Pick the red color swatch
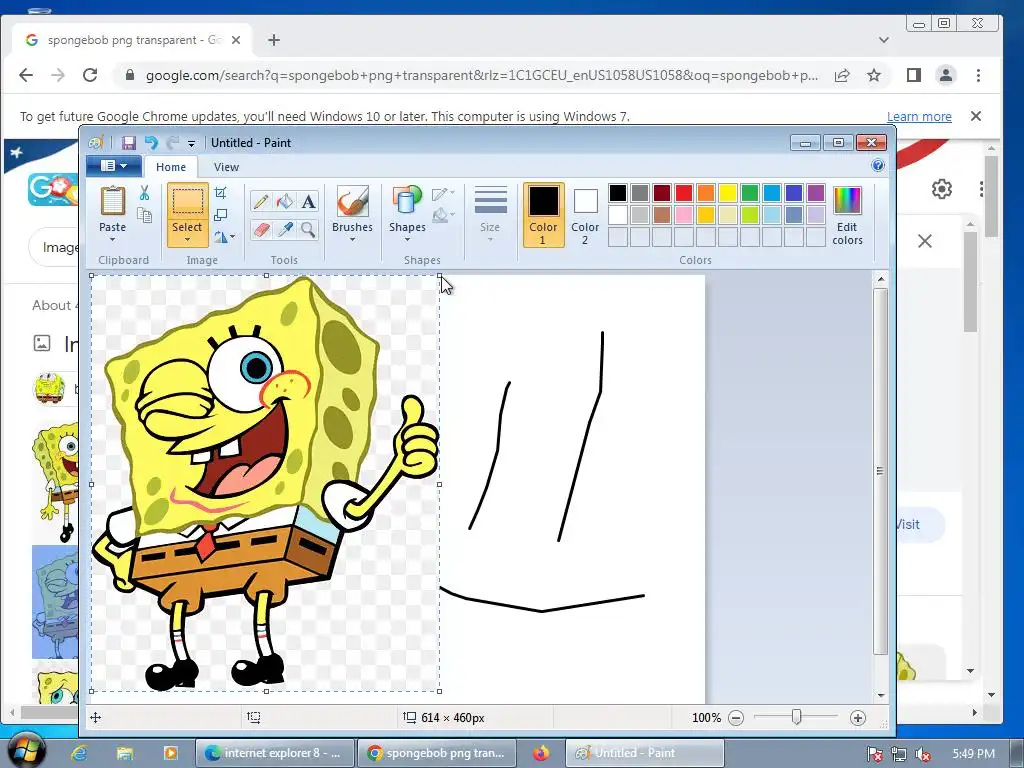Image resolution: width=1024 pixels, height=768 pixels. click(684, 193)
